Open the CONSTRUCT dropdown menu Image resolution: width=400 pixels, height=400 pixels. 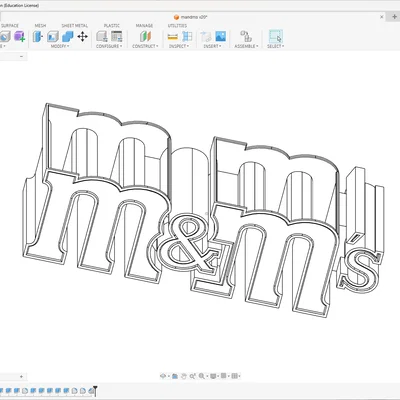coord(145,46)
